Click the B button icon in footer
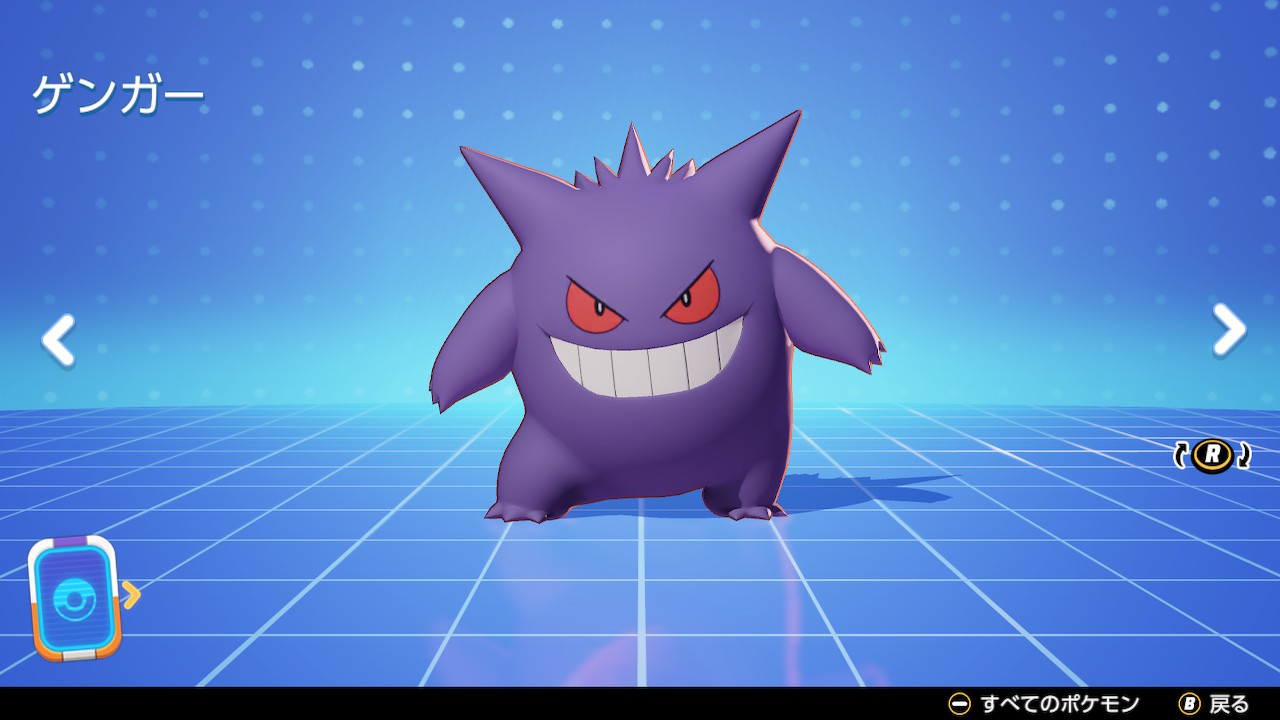Image resolution: width=1280 pixels, height=720 pixels. (x=1189, y=704)
